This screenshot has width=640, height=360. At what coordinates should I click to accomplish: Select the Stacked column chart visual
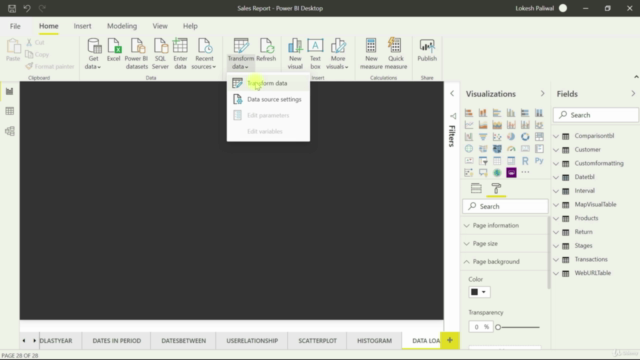483,113
